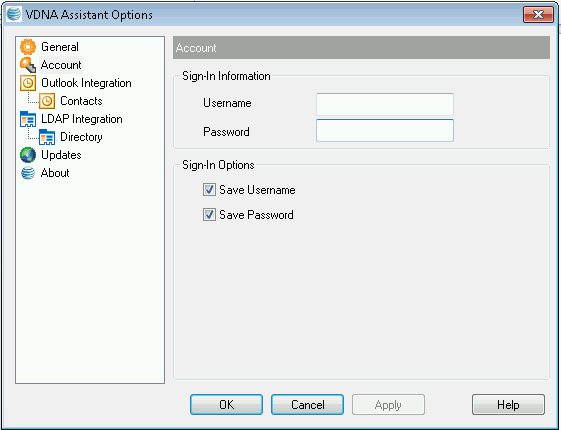Close the VDNA Assistant Options window
This screenshot has width=561, height=430.
(x=538, y=14)
